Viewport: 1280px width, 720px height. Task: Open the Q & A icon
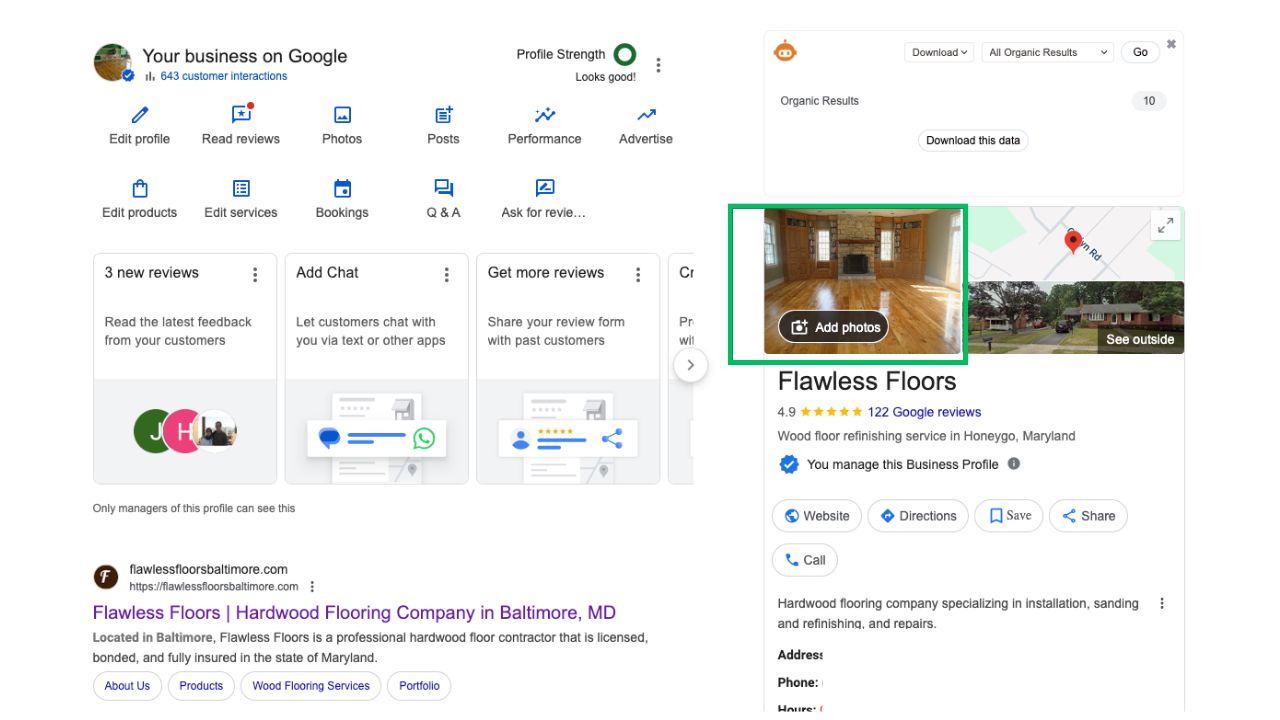442,187
